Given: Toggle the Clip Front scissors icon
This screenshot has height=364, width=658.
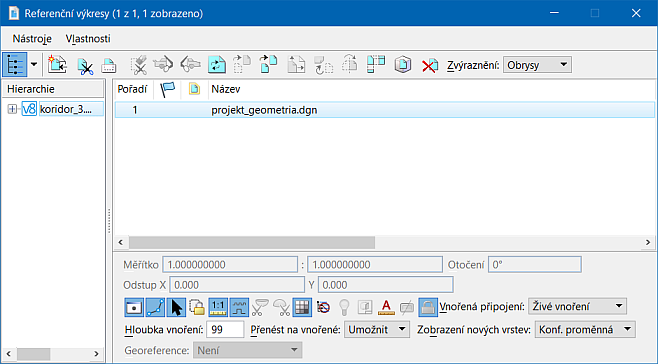Looking at the screenshot, I should tap(281, 307).
